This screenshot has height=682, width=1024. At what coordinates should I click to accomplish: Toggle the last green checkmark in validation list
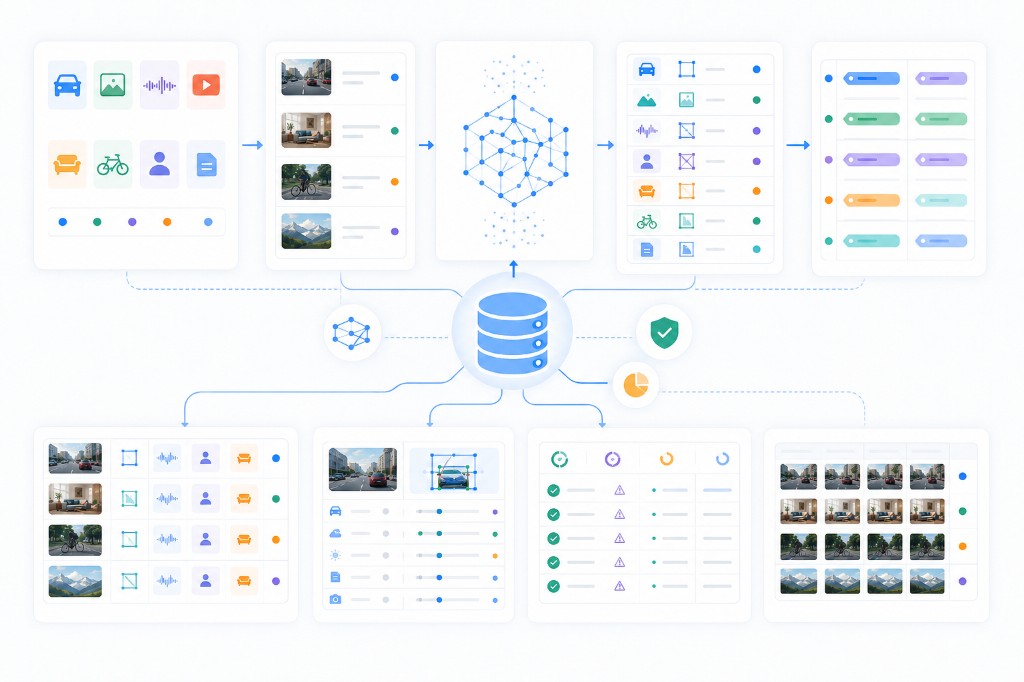tap(553, 586)
